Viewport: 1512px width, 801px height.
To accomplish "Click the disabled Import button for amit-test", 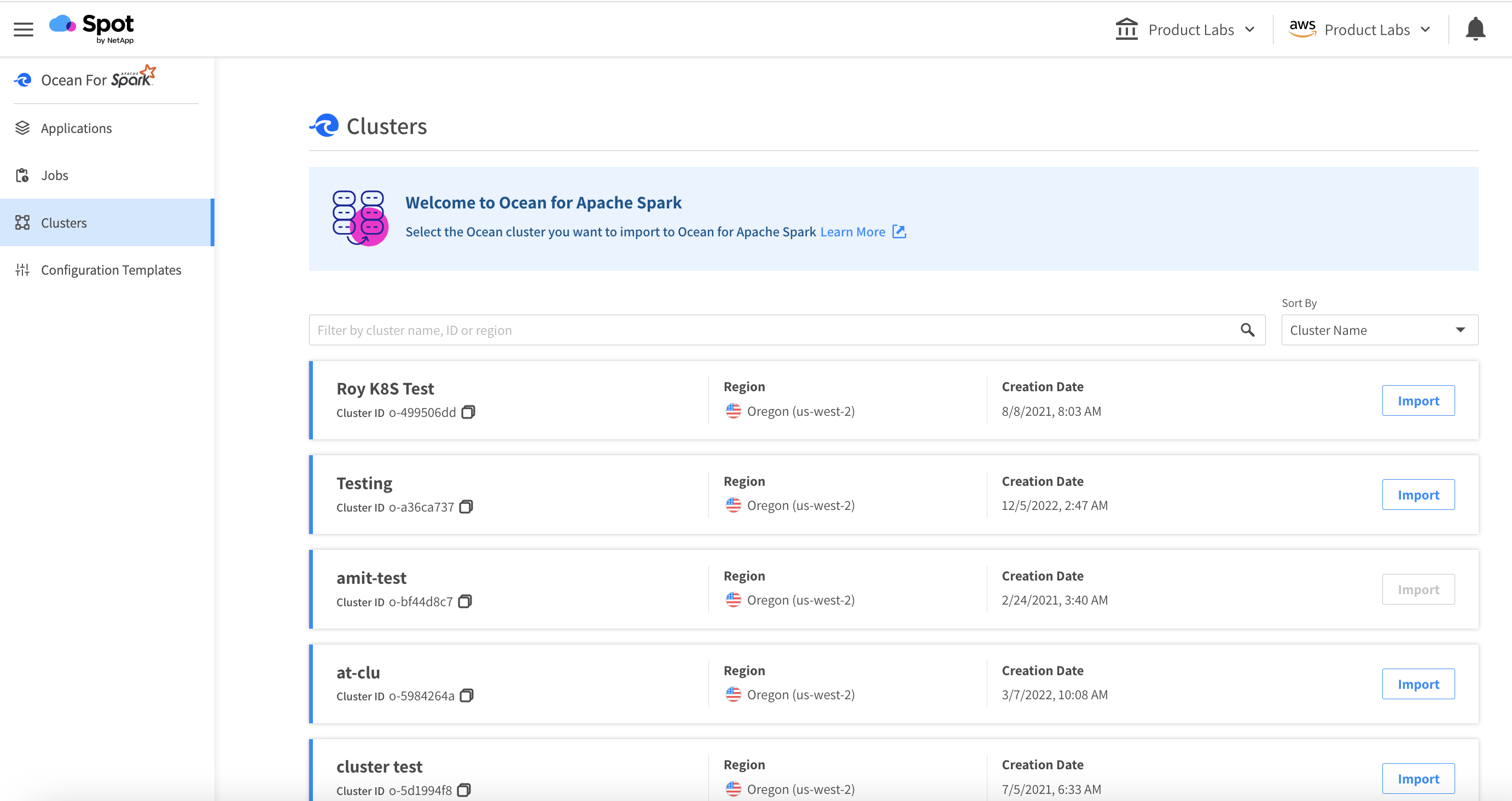I will pos(1418,589).
